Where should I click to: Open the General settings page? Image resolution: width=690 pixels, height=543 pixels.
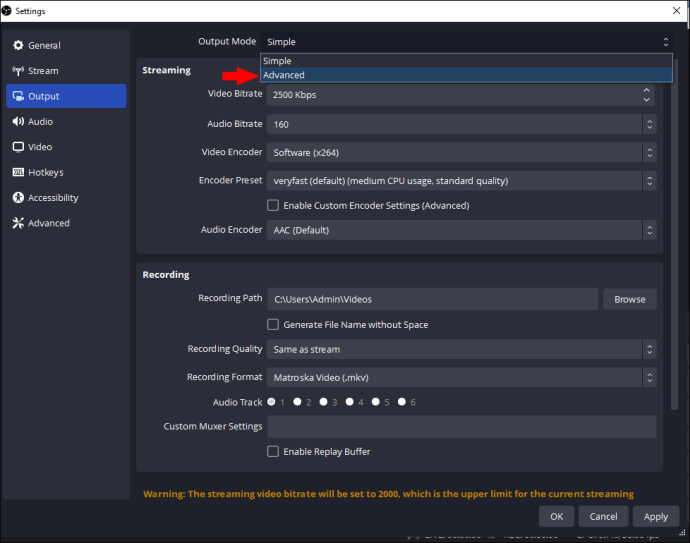[x=66, y=45]
